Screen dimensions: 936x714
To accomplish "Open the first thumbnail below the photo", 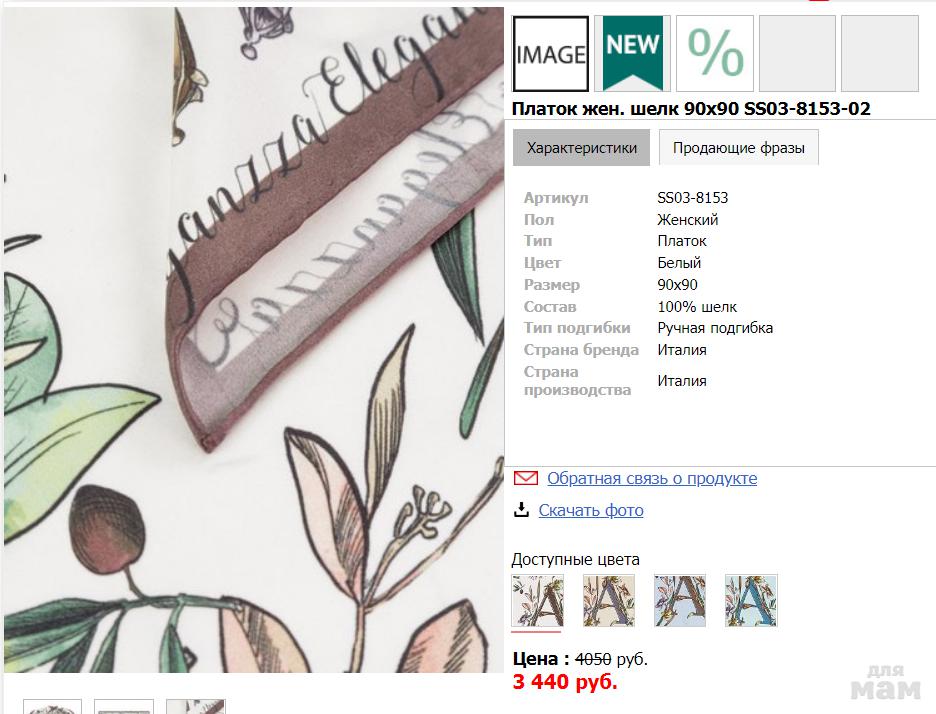I will tap(53, 706).
